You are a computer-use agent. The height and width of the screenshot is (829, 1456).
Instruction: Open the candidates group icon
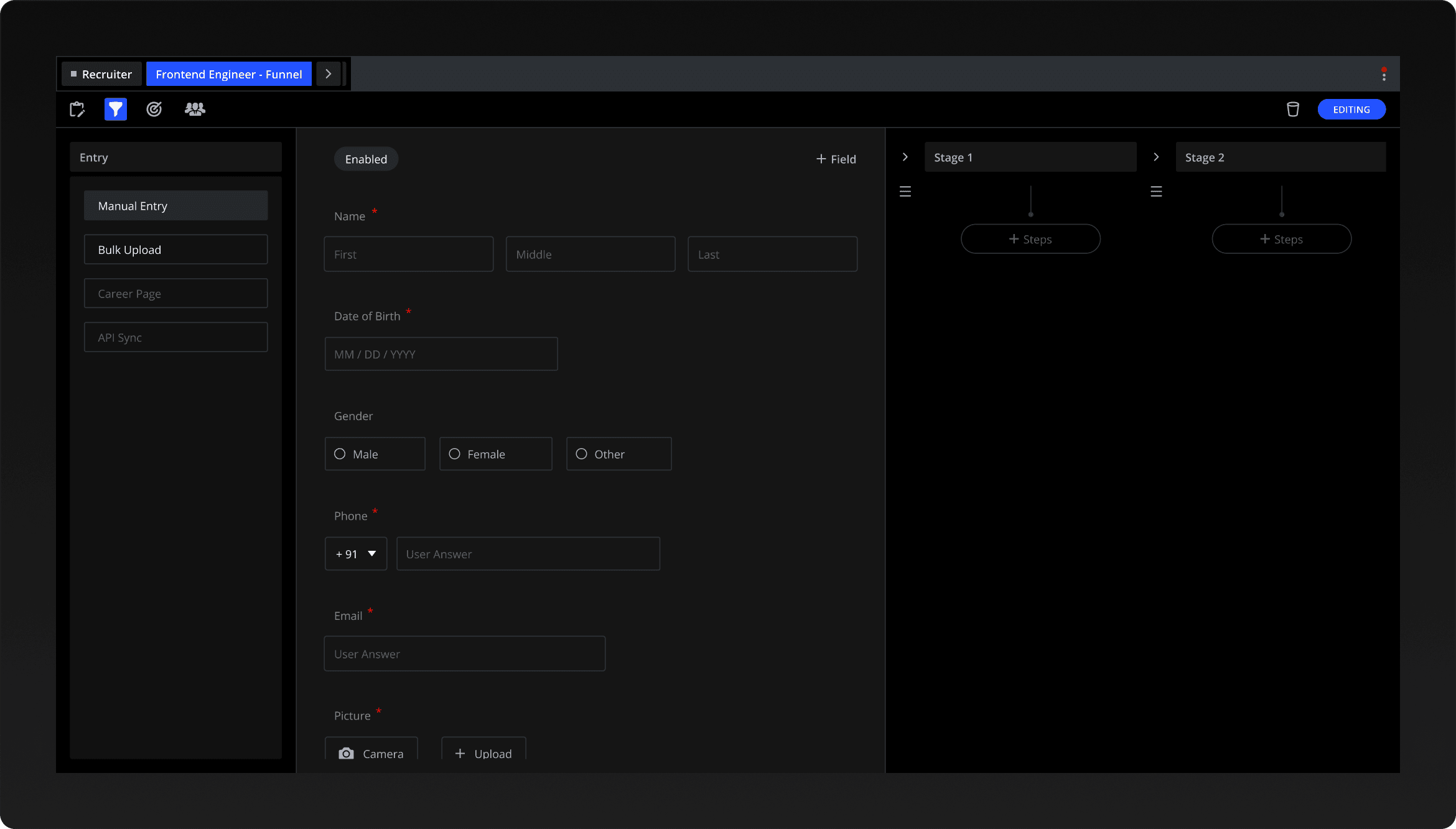(x=195, y=110)
